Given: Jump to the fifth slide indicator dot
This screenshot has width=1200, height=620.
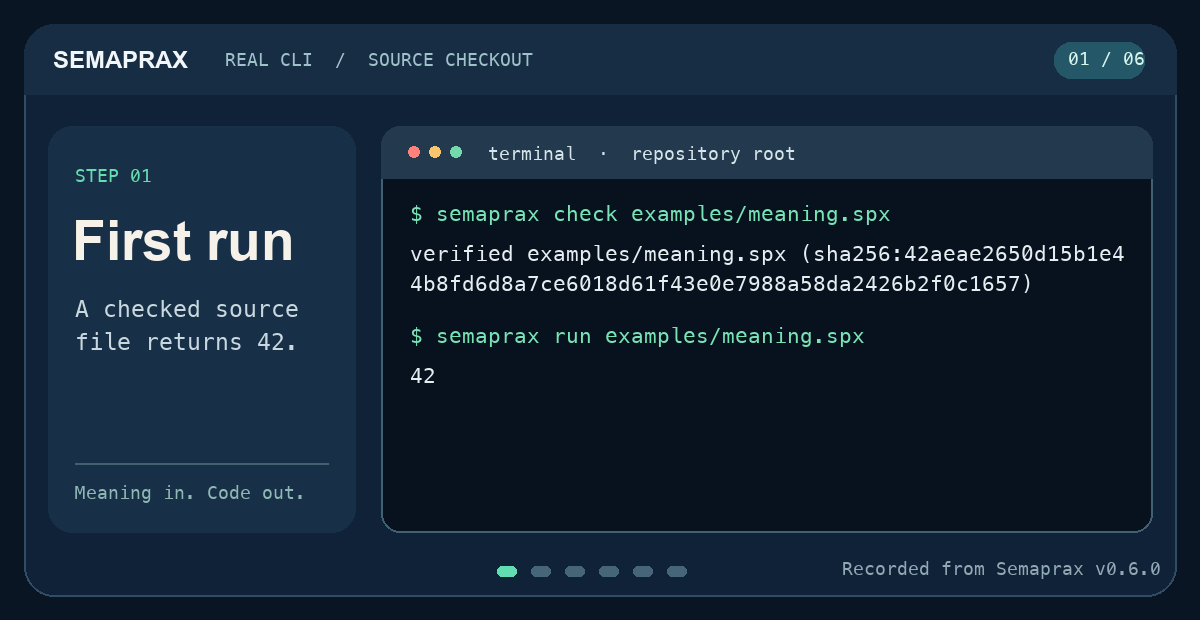Looking at the screenshot, I should 643,572.
